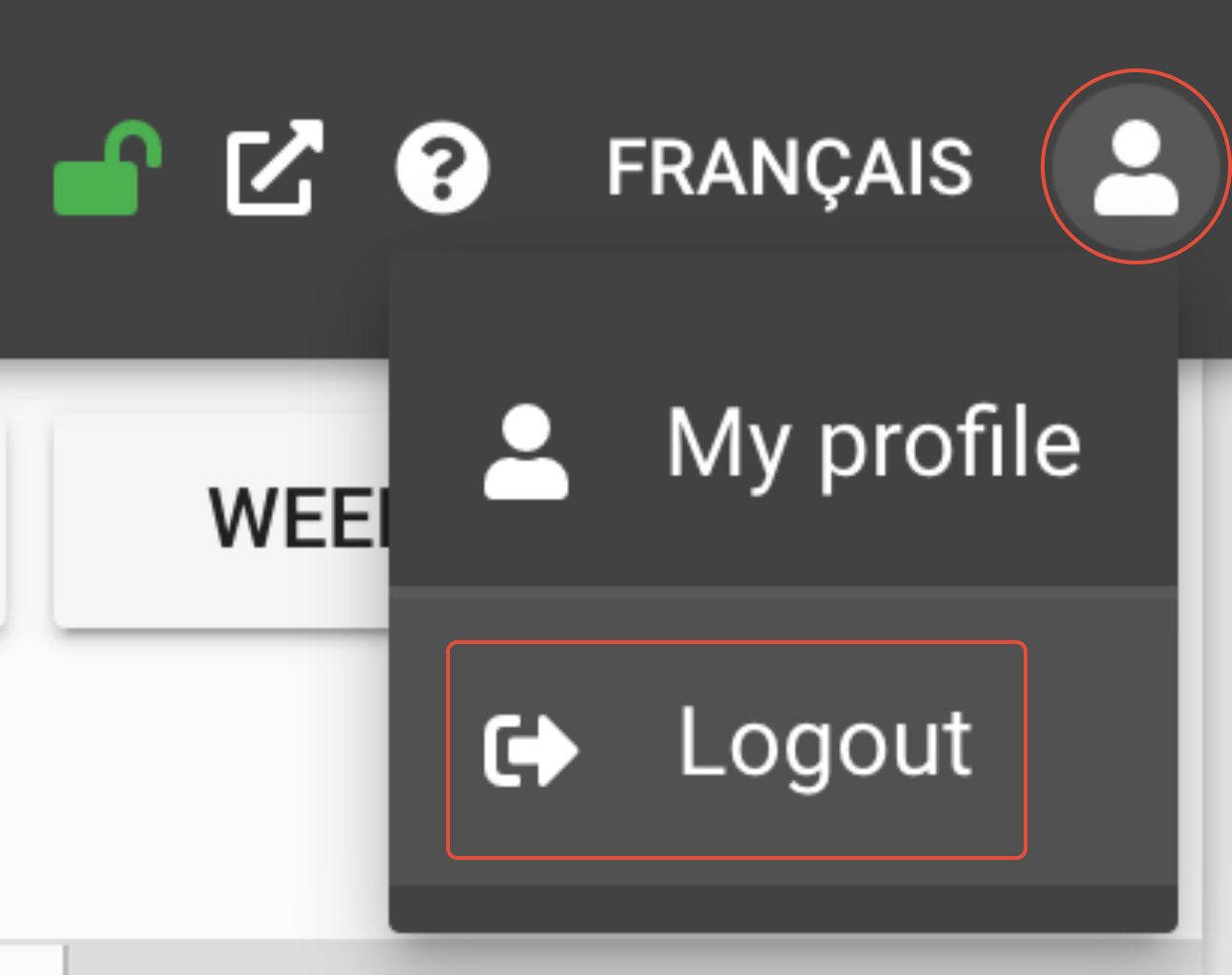This screenshot has height=975, width=1232.
Task: Click the dropdown's bottom padding under Logout
Action: pos(783,908)
